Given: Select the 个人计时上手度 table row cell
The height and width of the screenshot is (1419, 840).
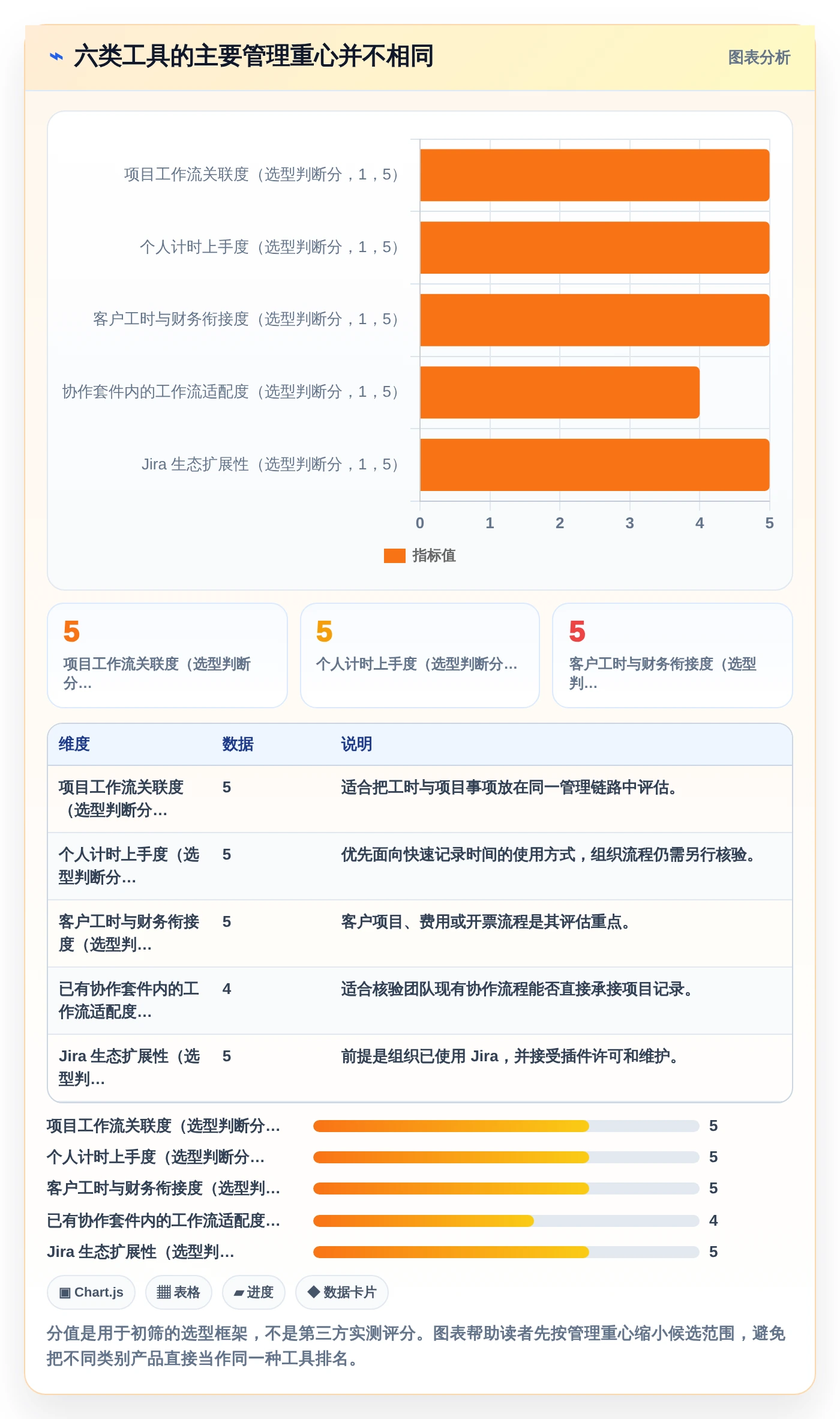Looking at the screenshot, I should 130,866.
